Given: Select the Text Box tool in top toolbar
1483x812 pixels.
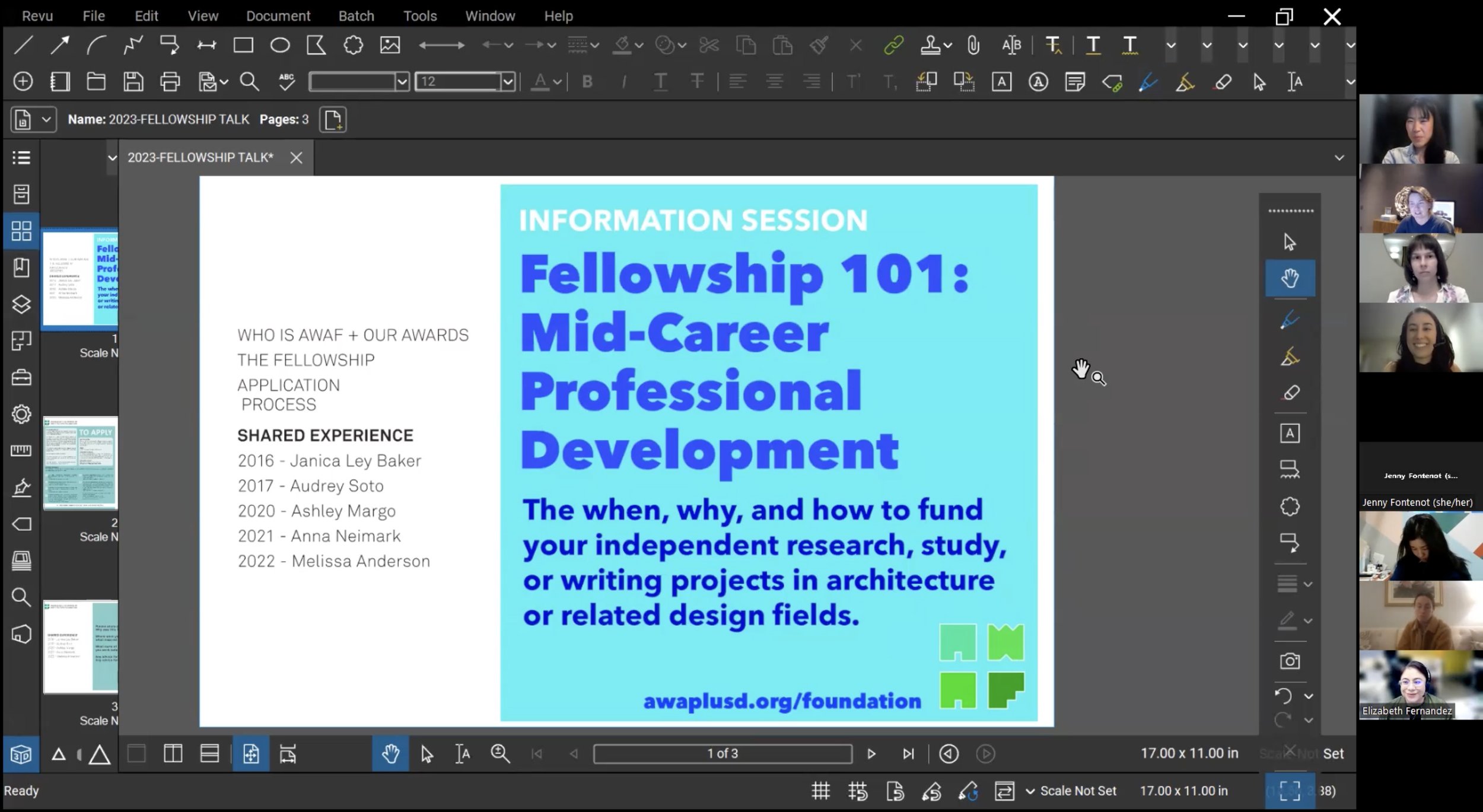Looking at the screenshot, I should pos(1001,82).
